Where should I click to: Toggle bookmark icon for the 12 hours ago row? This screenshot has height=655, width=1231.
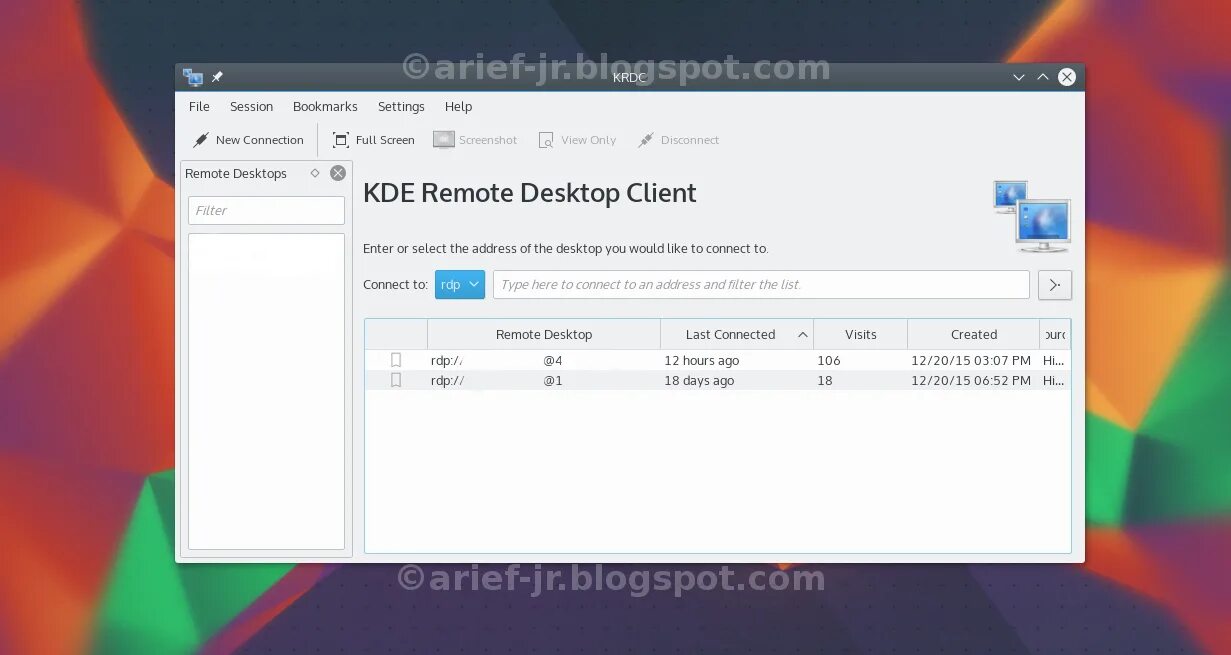point(396,360)
